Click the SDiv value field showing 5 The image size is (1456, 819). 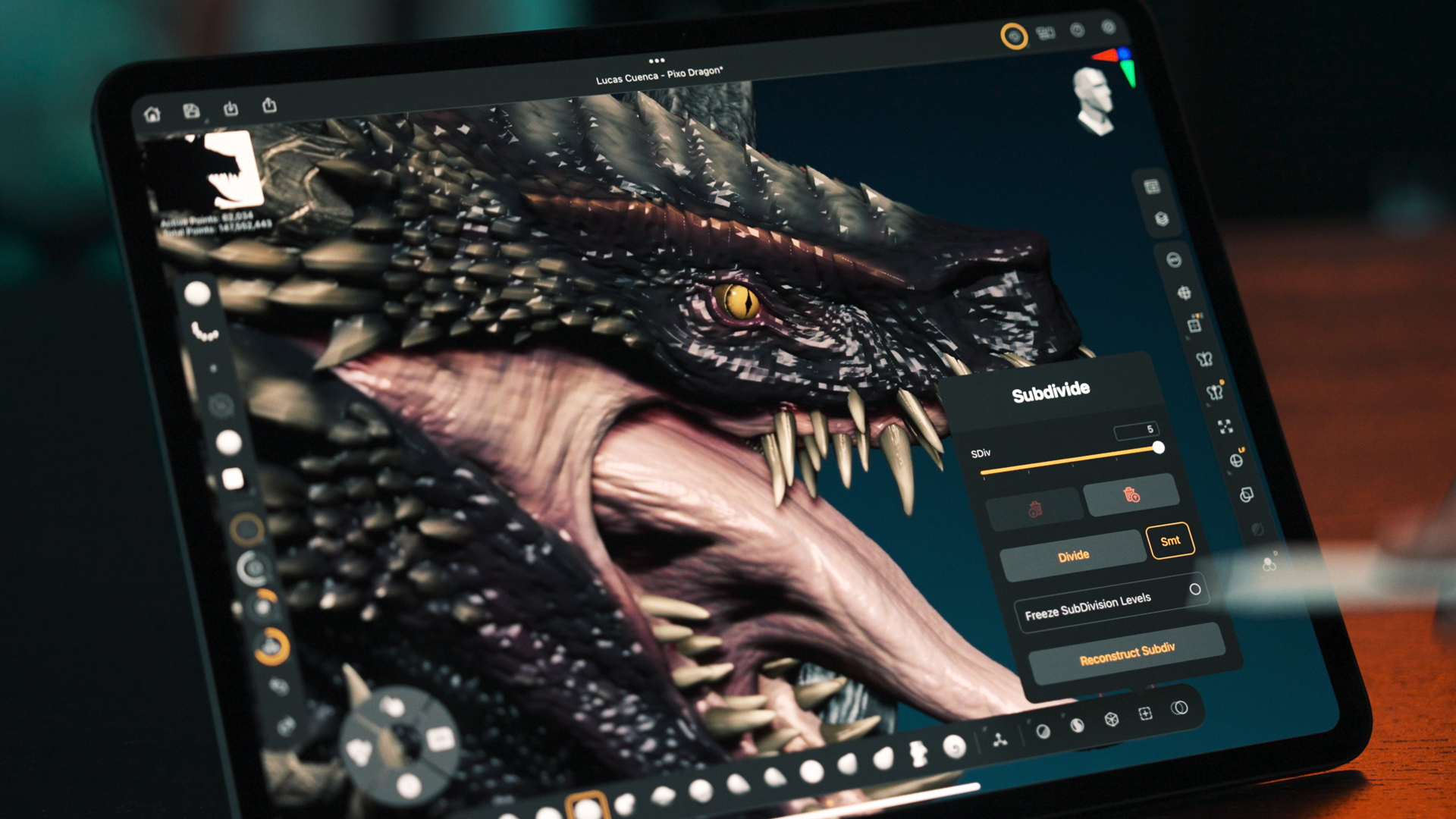[x=1136, y=431]
